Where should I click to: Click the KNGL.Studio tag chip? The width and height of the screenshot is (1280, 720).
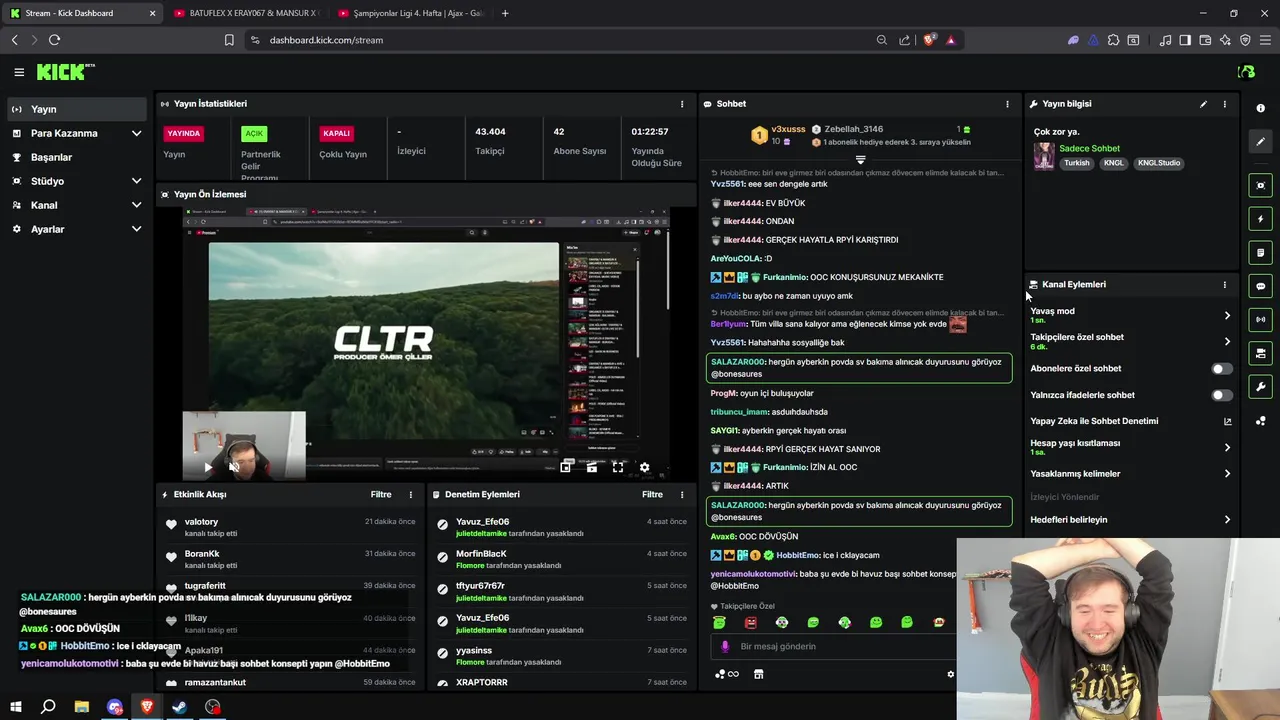point(1159,163)
